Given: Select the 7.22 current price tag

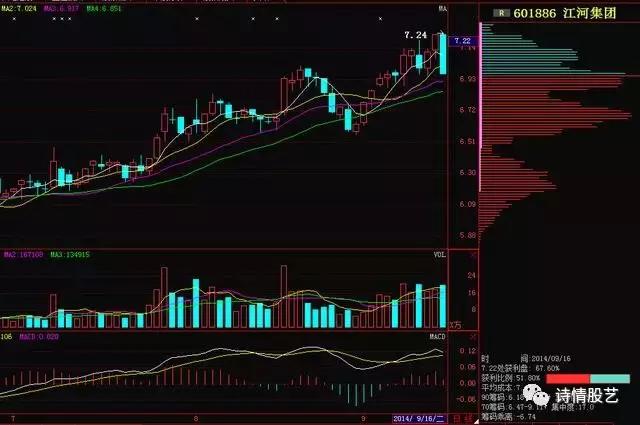Looking at the screenshot, I should [462, 41].
